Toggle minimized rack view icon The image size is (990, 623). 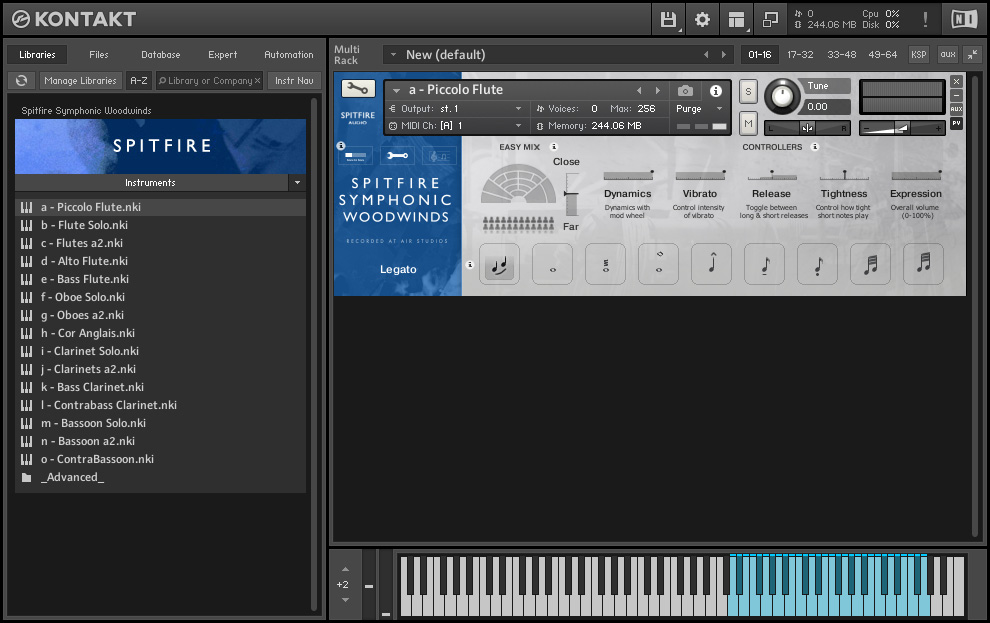[x=770, y=20]
